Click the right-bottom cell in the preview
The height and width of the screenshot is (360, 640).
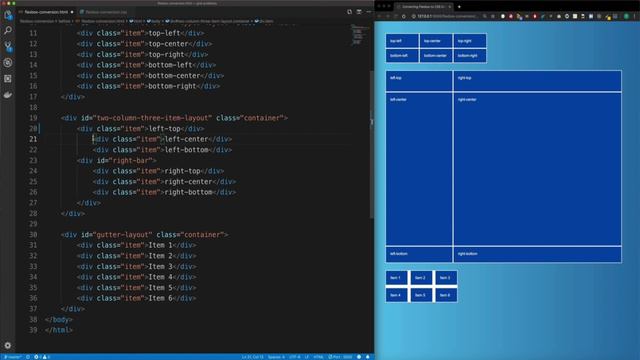(x=538, y=254)
